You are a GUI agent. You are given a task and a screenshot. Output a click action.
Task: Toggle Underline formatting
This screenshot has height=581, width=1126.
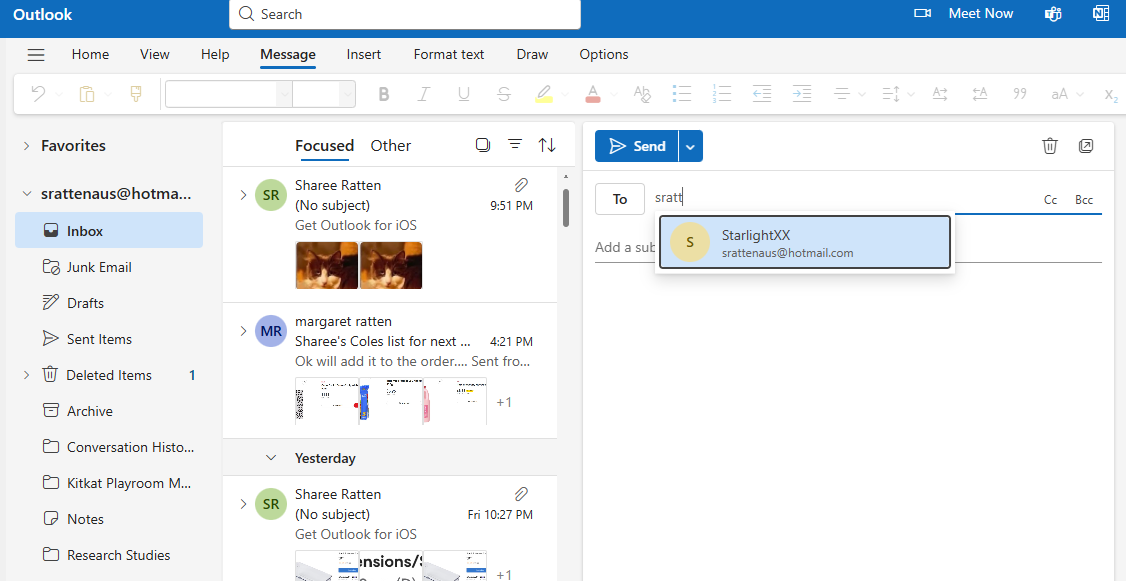(464, 94)
